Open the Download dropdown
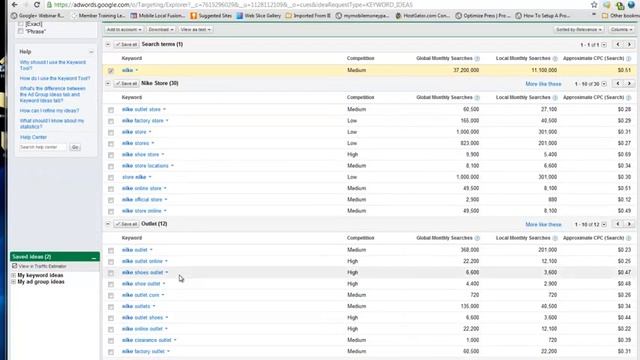640x360 pixels. 161,29
